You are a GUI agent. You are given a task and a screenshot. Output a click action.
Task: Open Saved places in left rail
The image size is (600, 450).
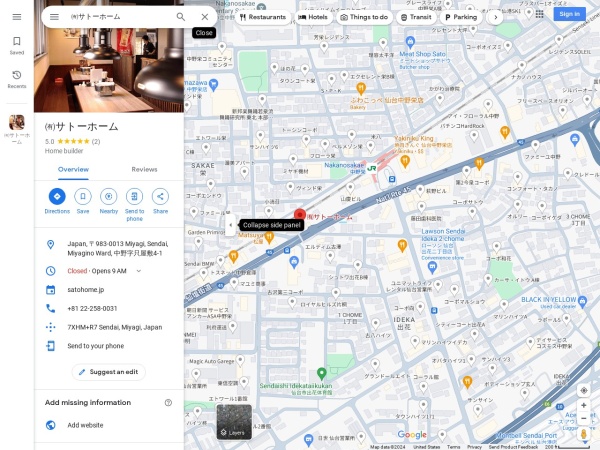click(17, 45)
